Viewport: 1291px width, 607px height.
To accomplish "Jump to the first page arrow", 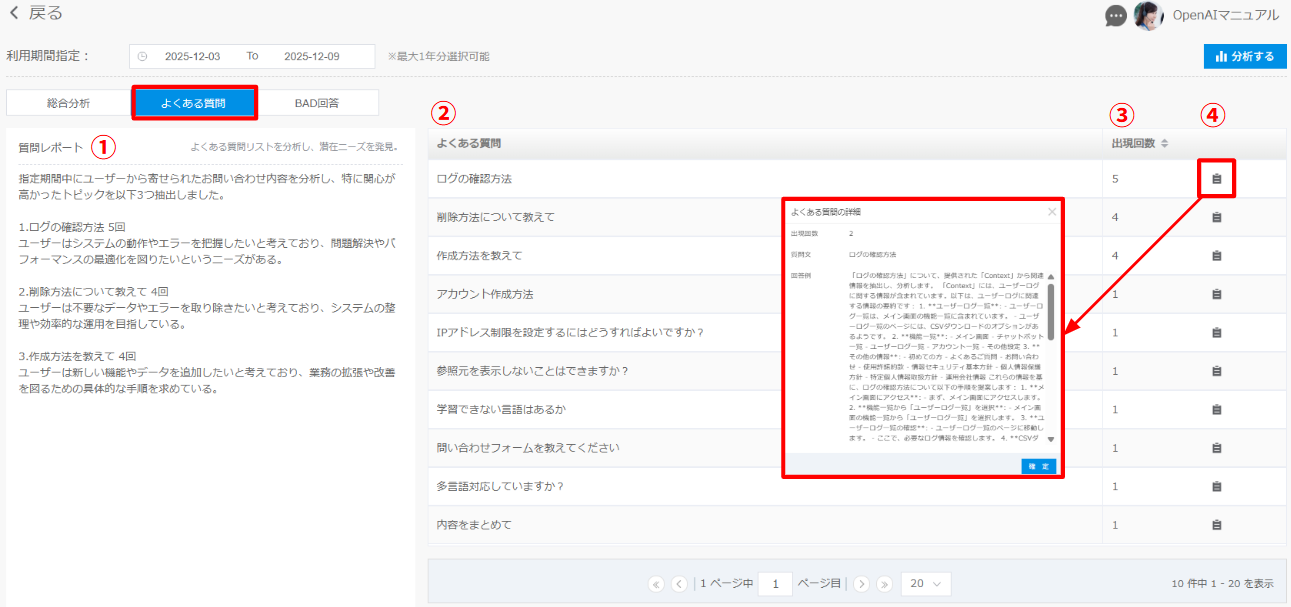I will point(657,584).
